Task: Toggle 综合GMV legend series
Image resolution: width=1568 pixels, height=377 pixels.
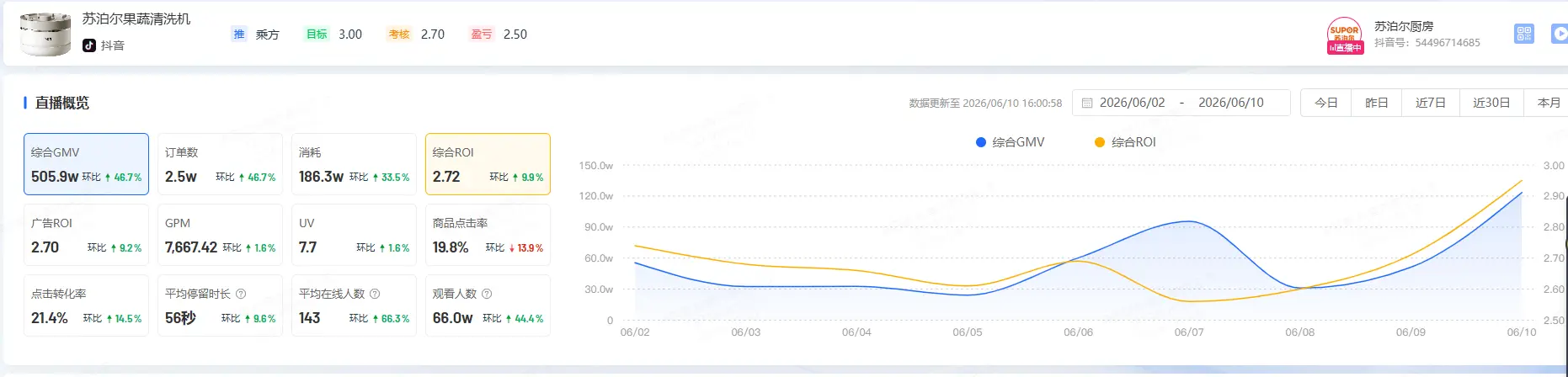Action: (1010, 142)
